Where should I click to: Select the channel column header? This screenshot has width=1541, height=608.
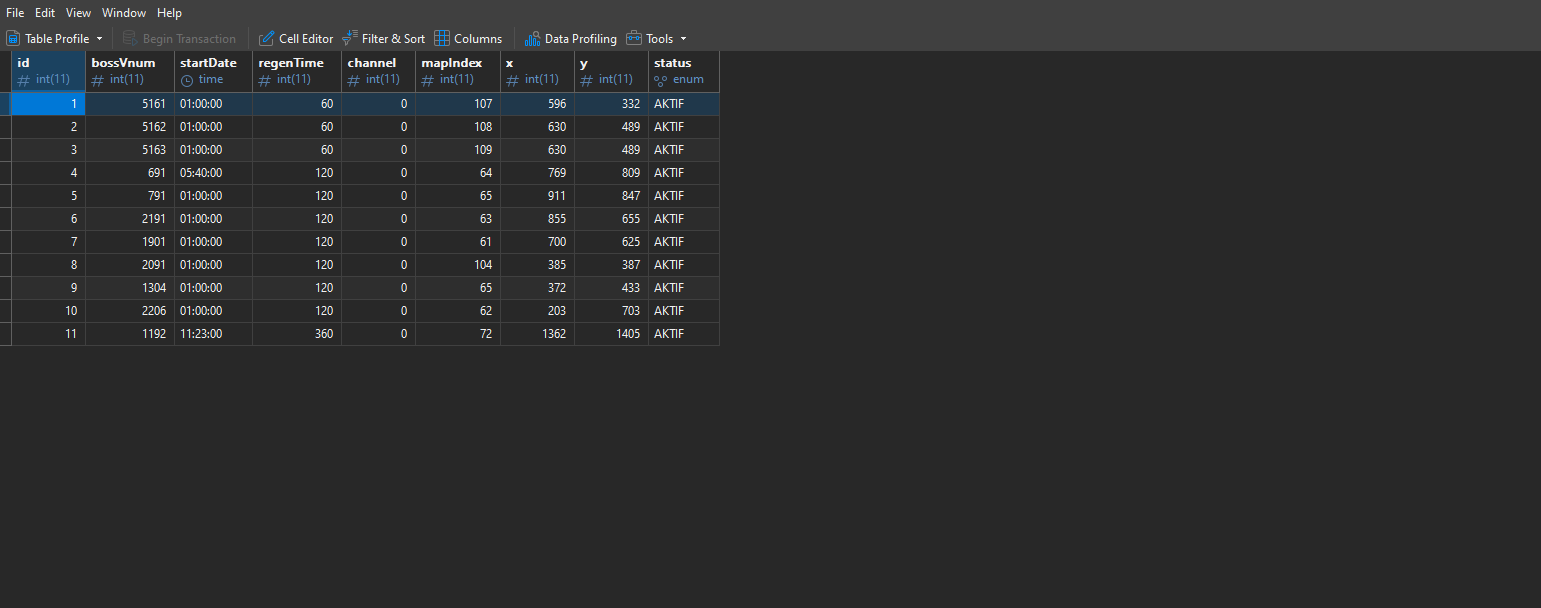378,71
